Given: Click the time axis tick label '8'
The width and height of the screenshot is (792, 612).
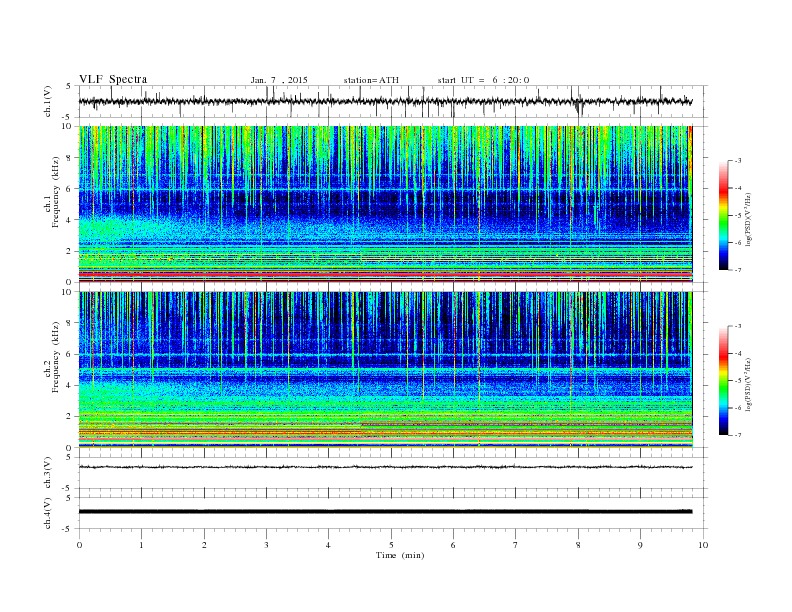Looking at the screenshot, I should (x=578, y=545).
